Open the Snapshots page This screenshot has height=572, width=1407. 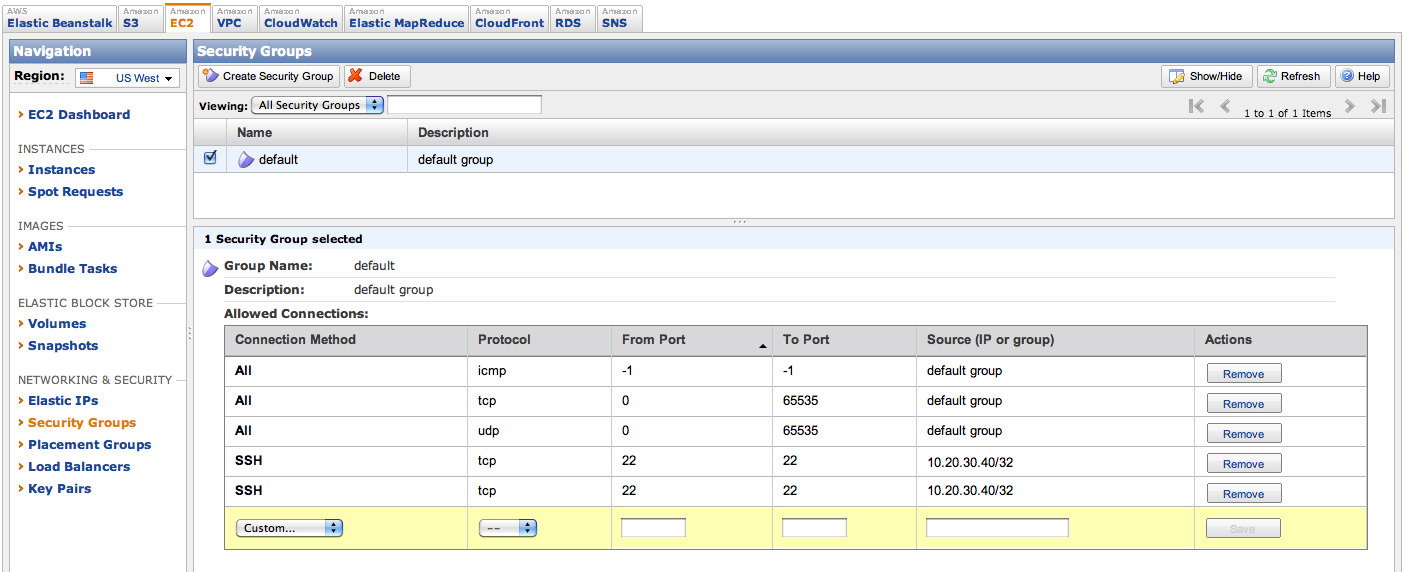pyautogui.click(x=63, y=346)
